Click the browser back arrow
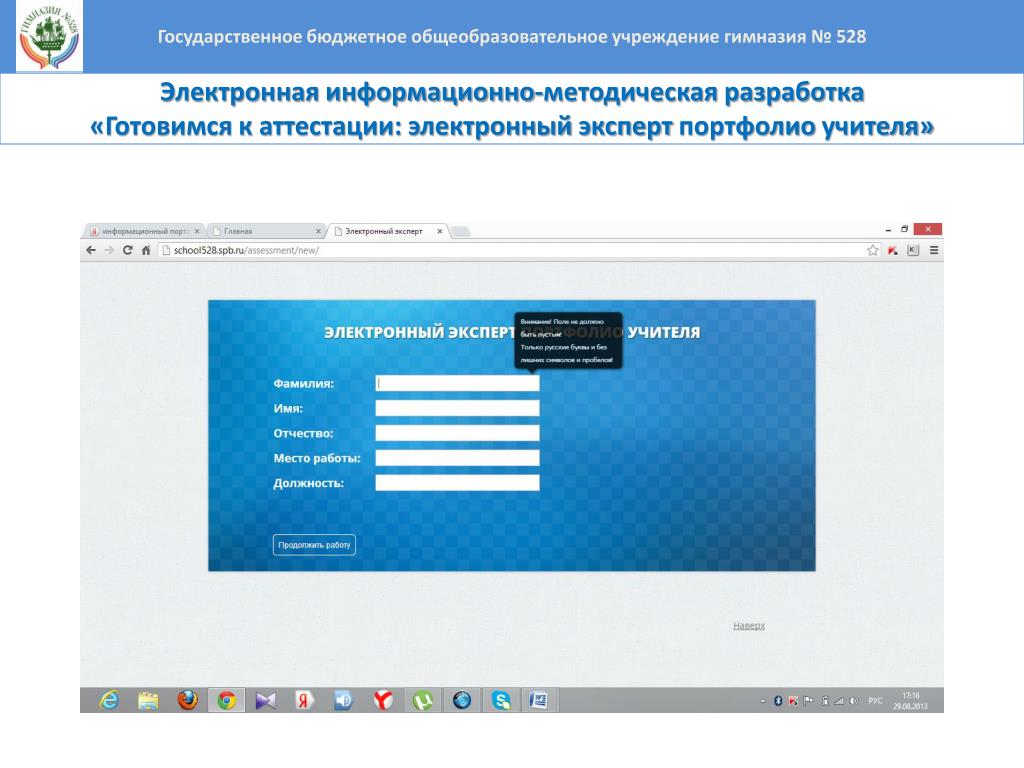This screenshot has width=1024, height=768. [92, 250]
